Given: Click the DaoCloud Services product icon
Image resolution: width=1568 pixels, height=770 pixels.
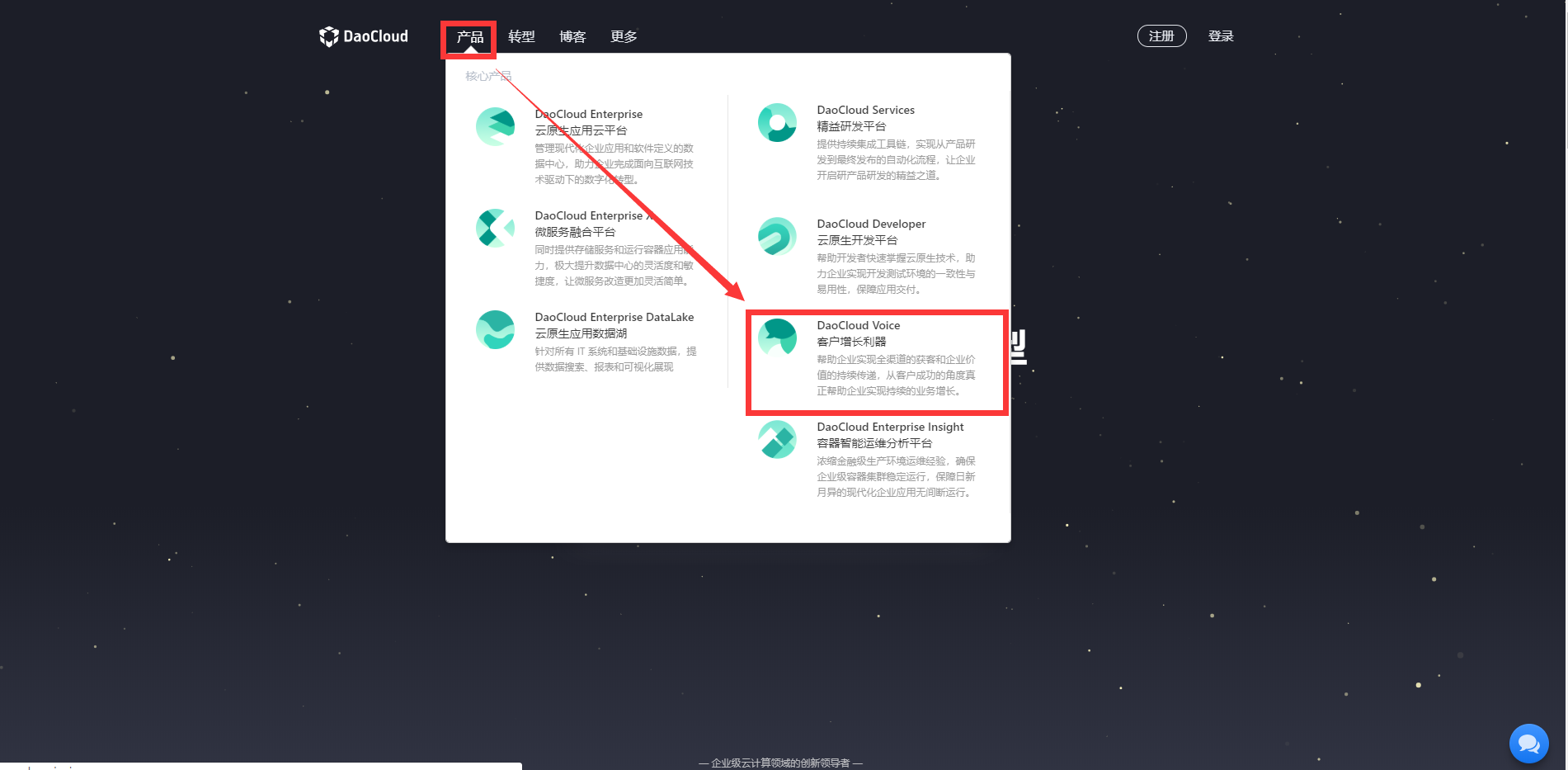Looking at the screenshot, I should coord(777,122).
